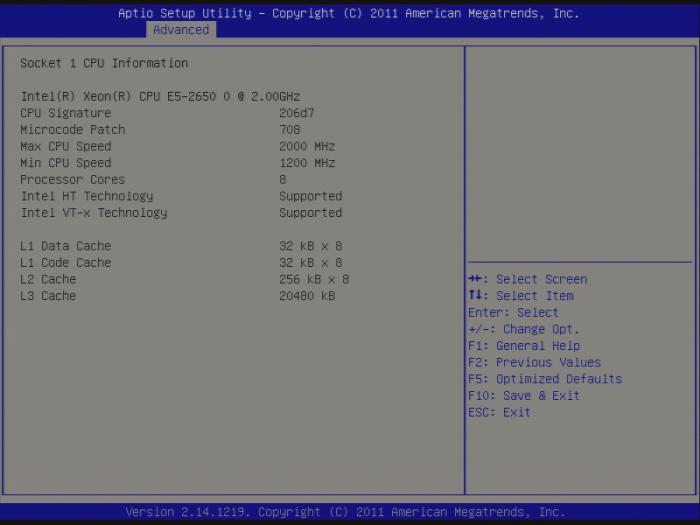Viewport: 700px width, 525px height.
Task: Click the ESC: Exit hint
Action: [499, 412]
